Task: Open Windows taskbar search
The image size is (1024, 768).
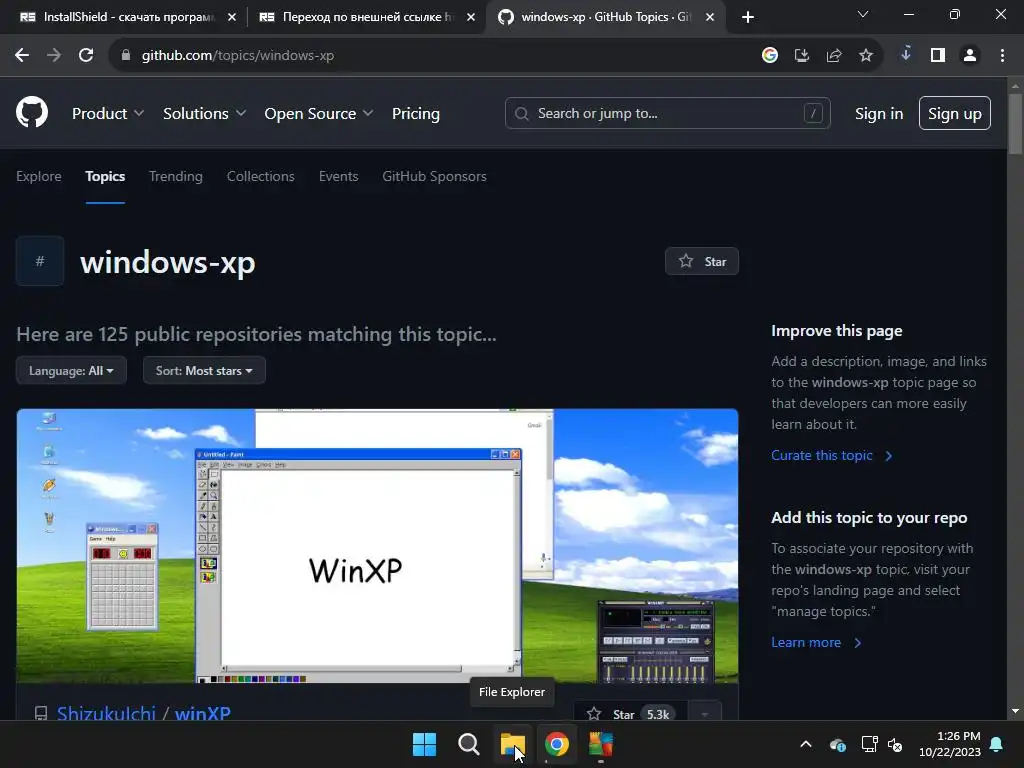Action: 468,744
